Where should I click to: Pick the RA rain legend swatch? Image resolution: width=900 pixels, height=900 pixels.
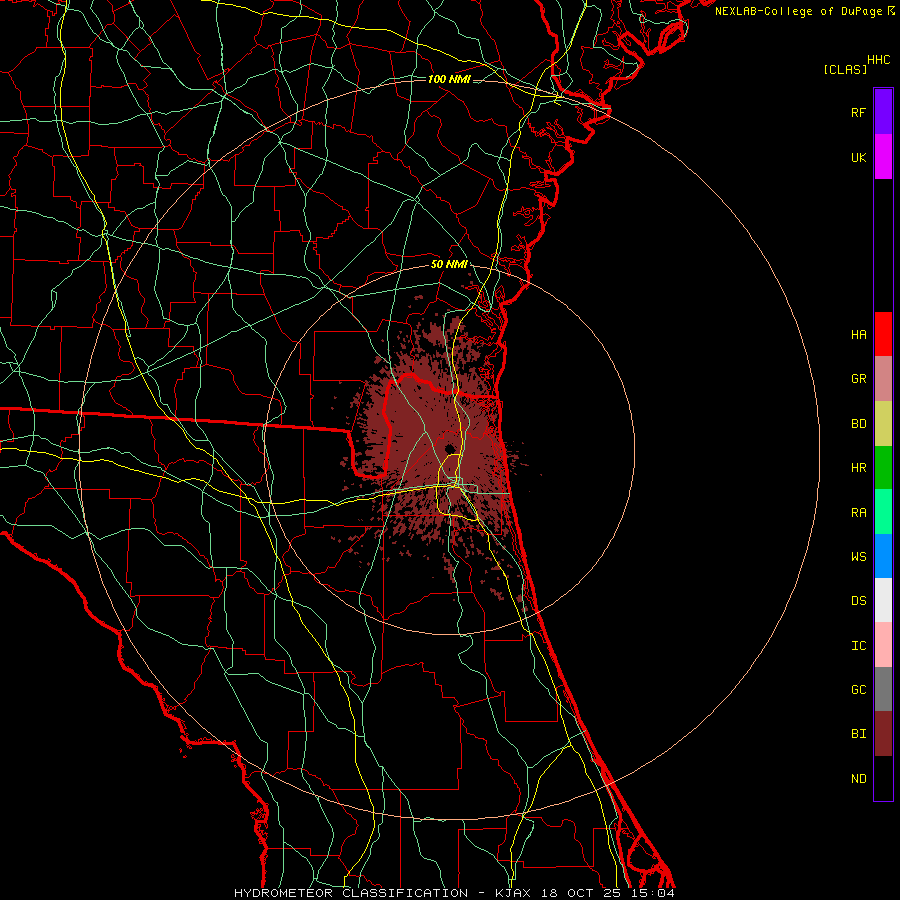(883, 512)
